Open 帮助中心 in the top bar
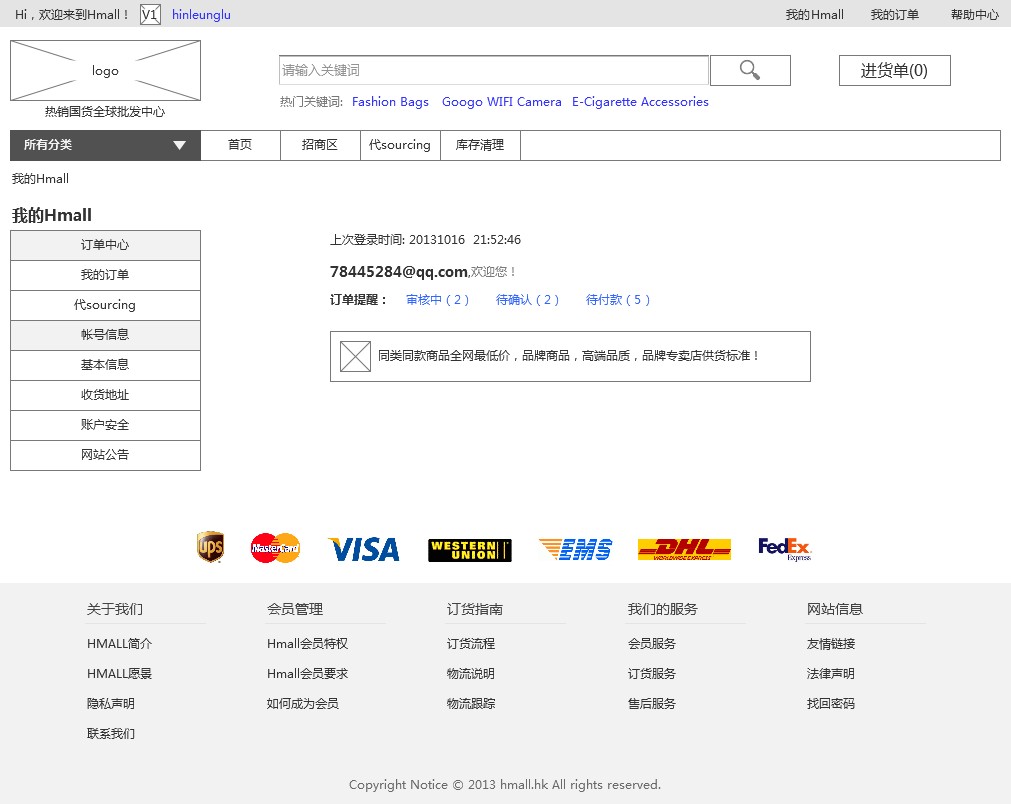This screenshot has height=804, width=1011. pyautogui.click(x=974, y=15)
